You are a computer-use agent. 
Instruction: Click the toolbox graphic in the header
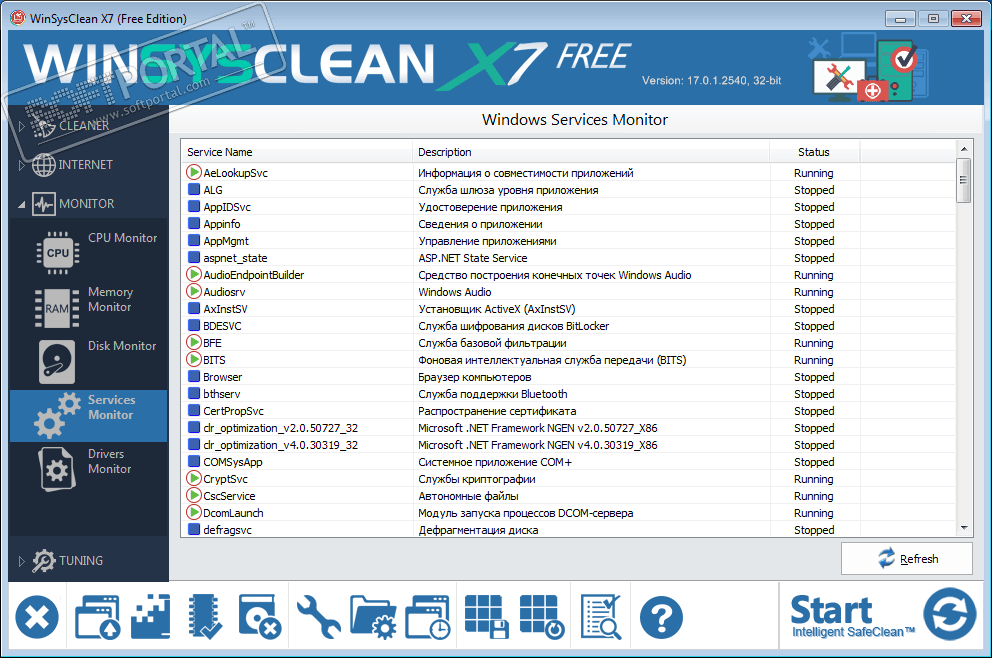867,68
